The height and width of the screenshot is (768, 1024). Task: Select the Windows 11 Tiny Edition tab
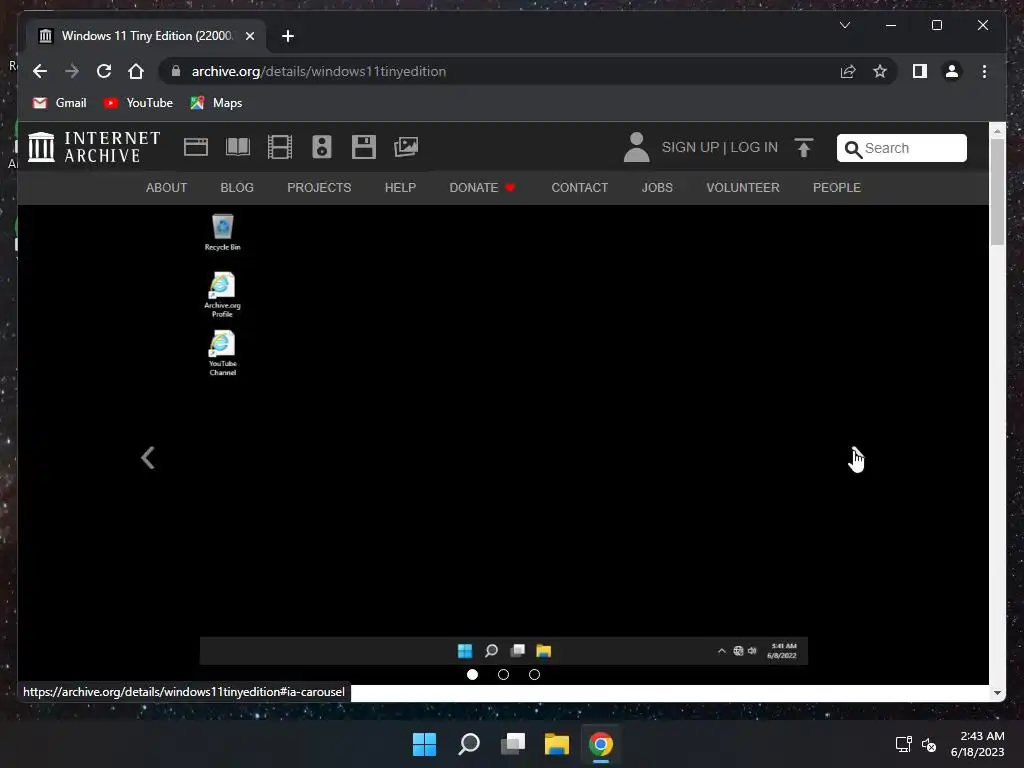click(146, 36)
